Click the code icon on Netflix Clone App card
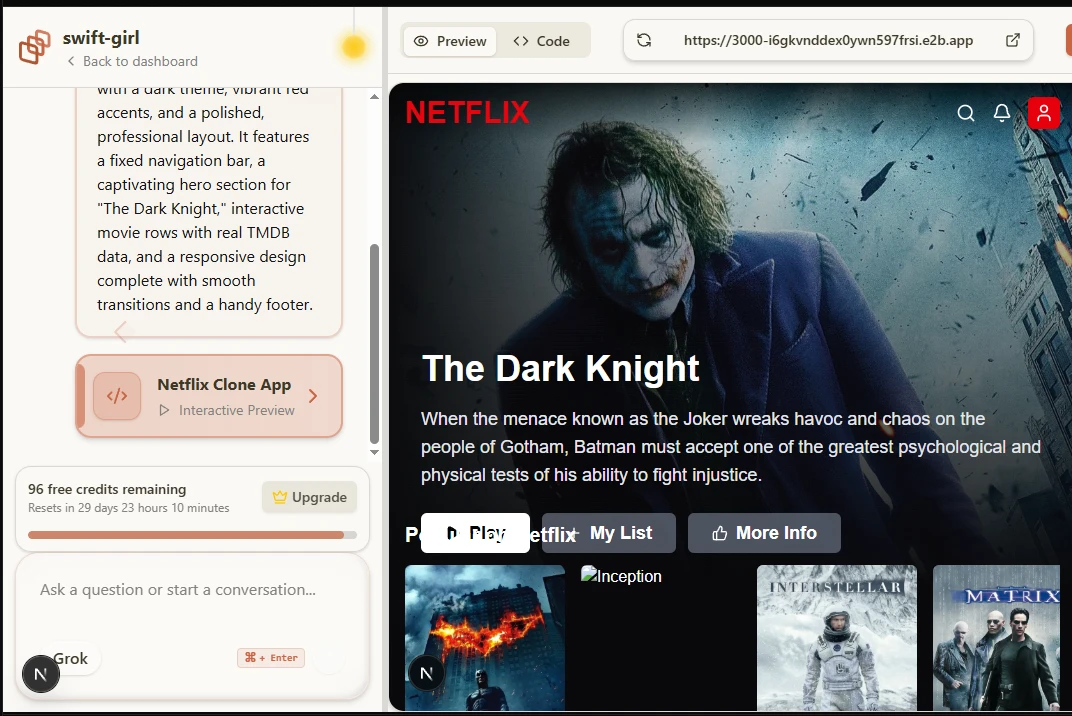 click(x=117, y=396)
